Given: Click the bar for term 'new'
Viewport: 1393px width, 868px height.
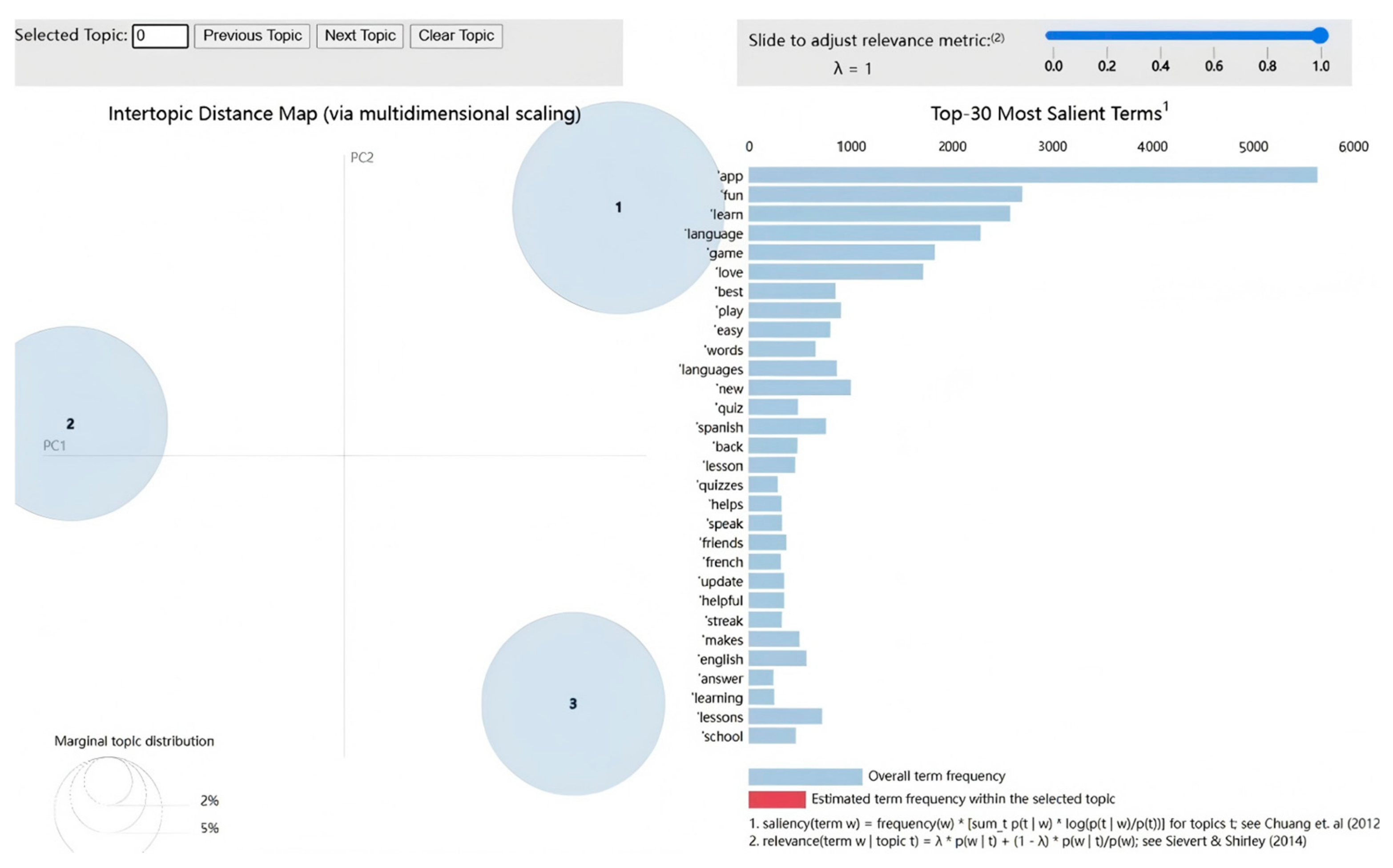Looking at the screenshot, I should click(x=799, y=388).
